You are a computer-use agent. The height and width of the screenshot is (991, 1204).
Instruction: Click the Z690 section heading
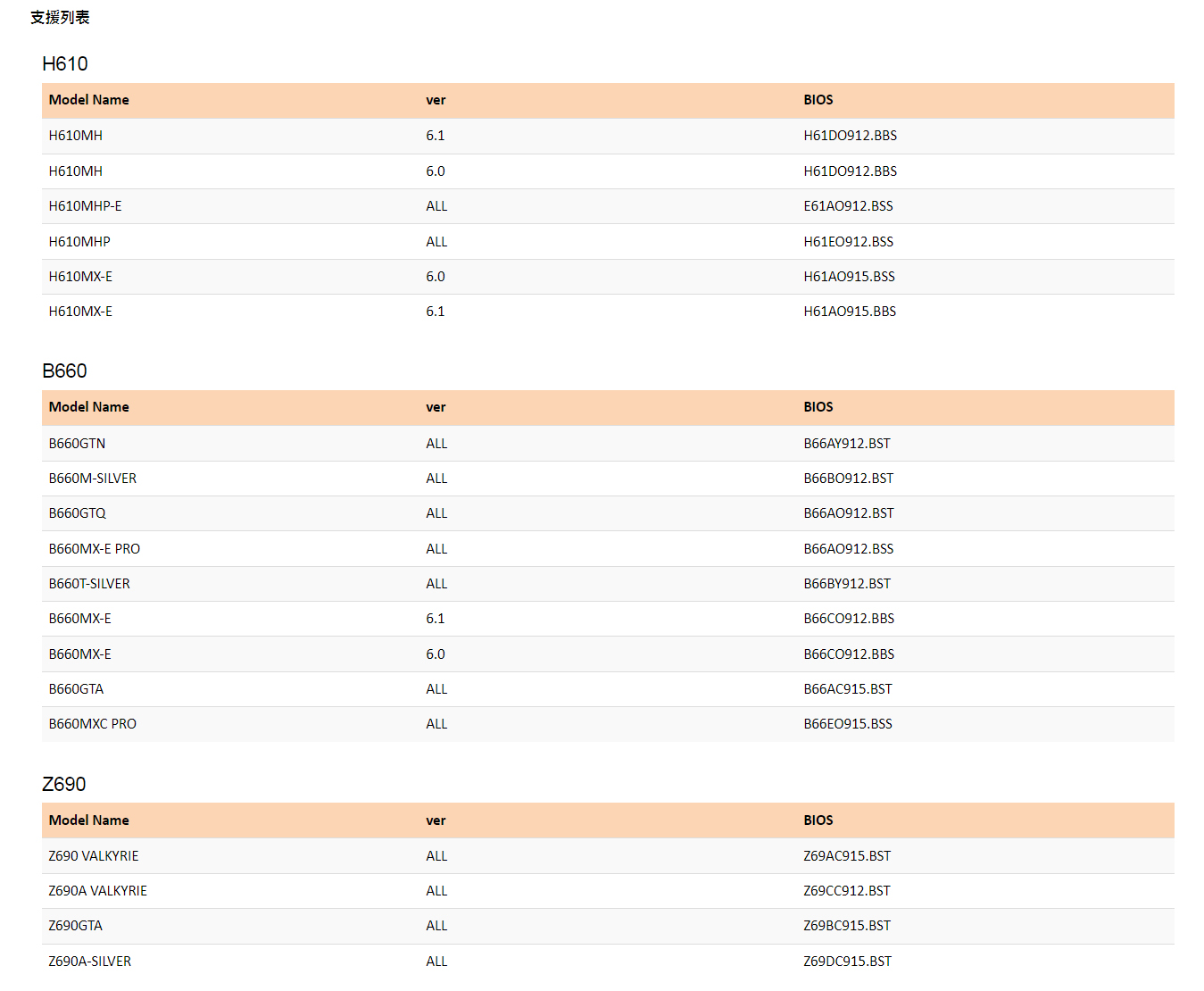64,785
